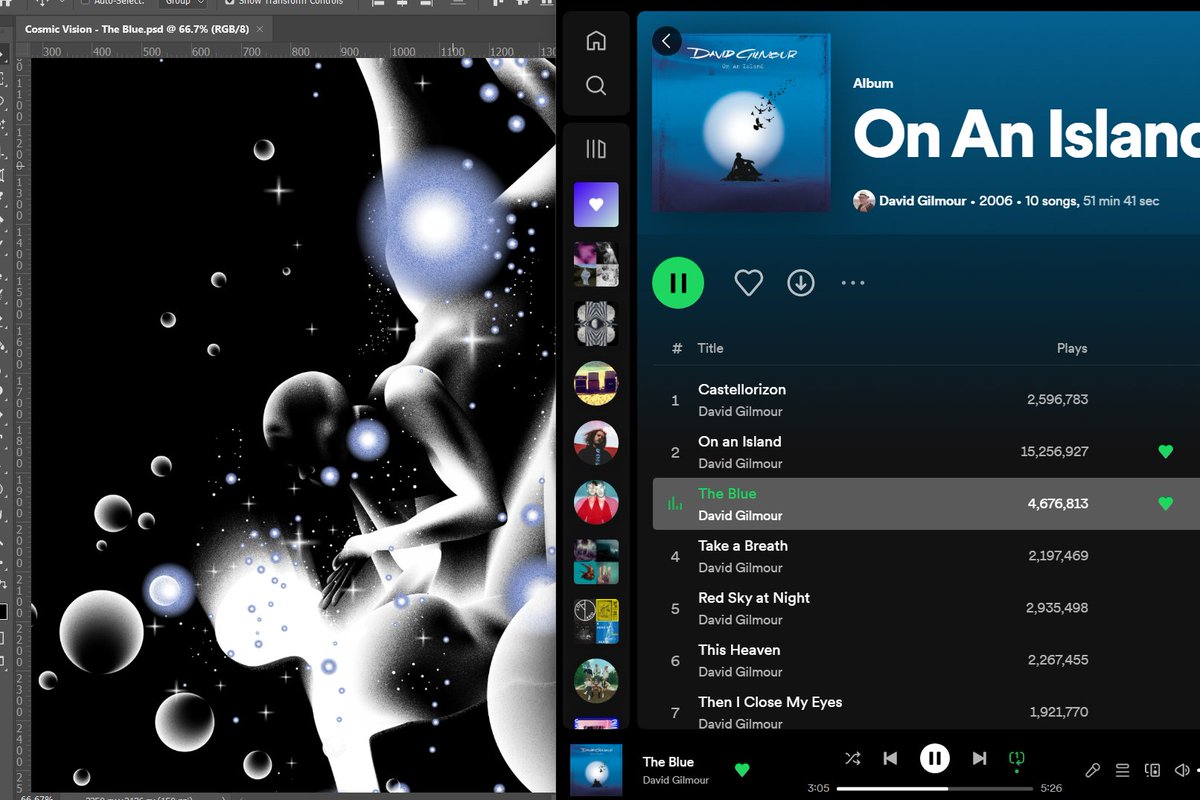Click play count 15,256,927

click(1054, 452)
